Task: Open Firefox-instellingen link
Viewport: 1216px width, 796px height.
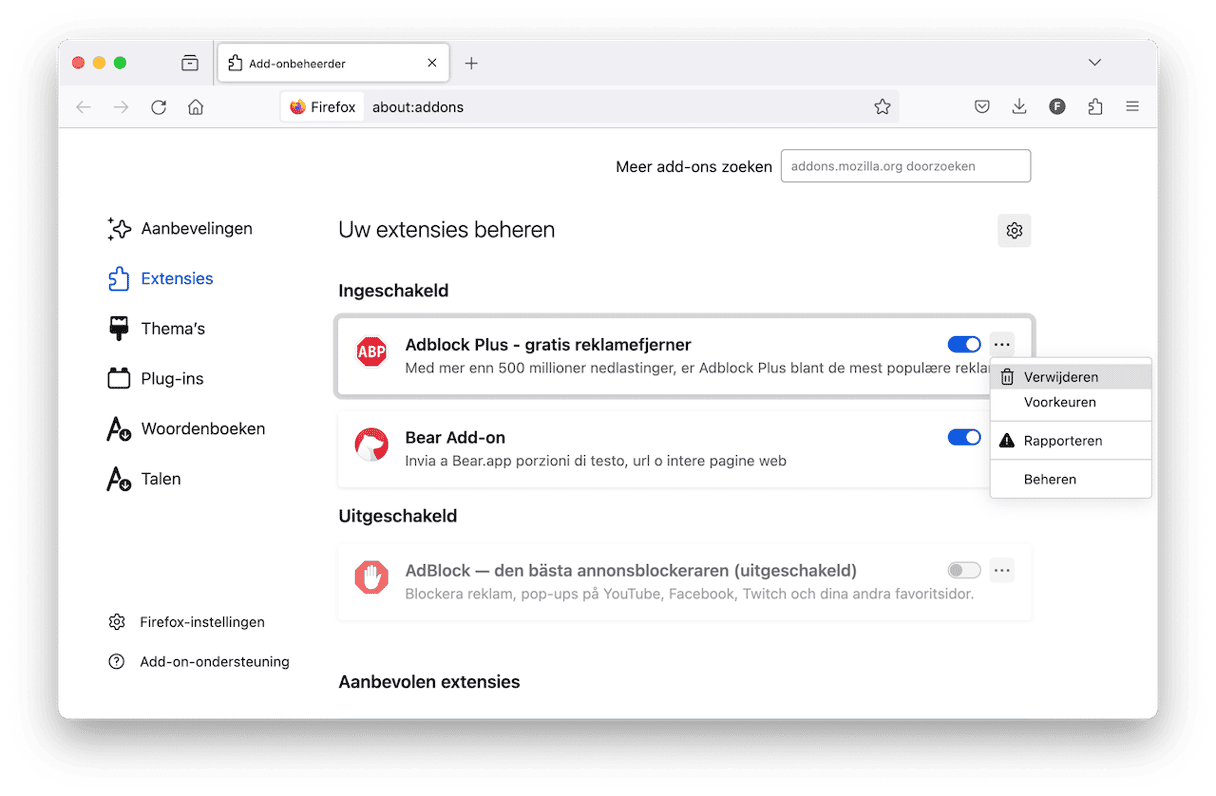Action: [187, 622]
